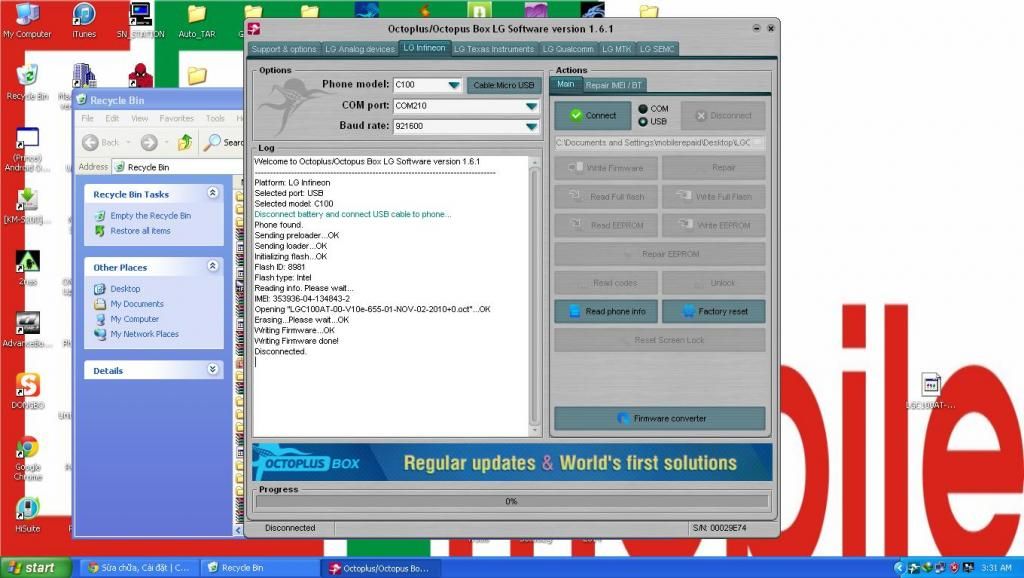
Task: Open the Phone model dropdown
Action: click(453, 85)
